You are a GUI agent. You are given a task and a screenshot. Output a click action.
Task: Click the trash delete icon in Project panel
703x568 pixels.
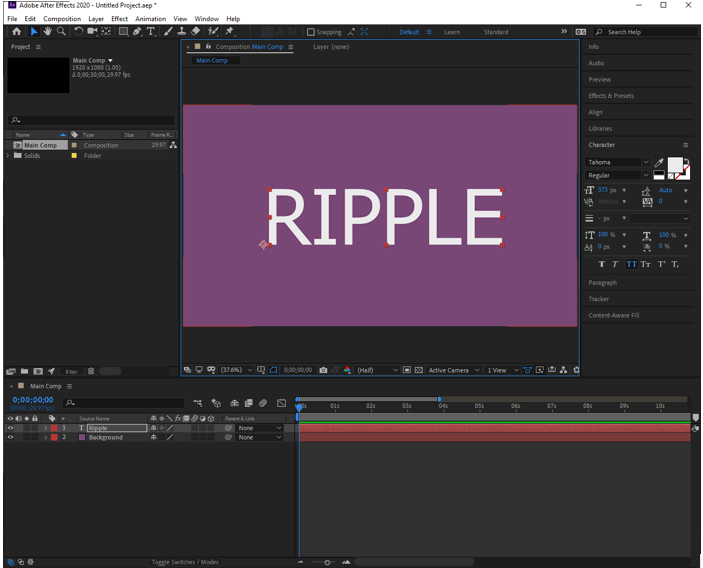click(91, 371)
